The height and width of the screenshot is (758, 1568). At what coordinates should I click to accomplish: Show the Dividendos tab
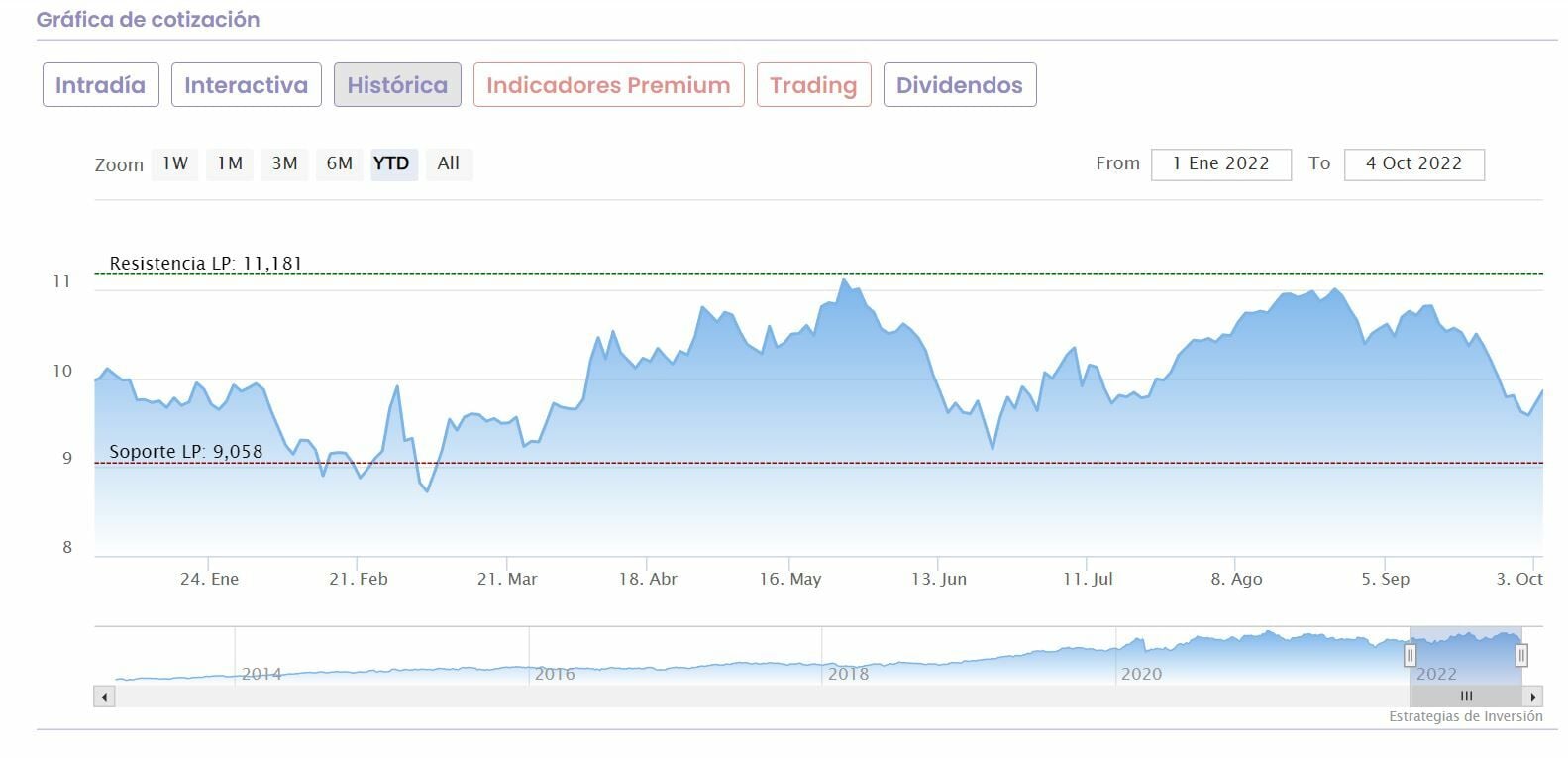[x=959, y=85]
